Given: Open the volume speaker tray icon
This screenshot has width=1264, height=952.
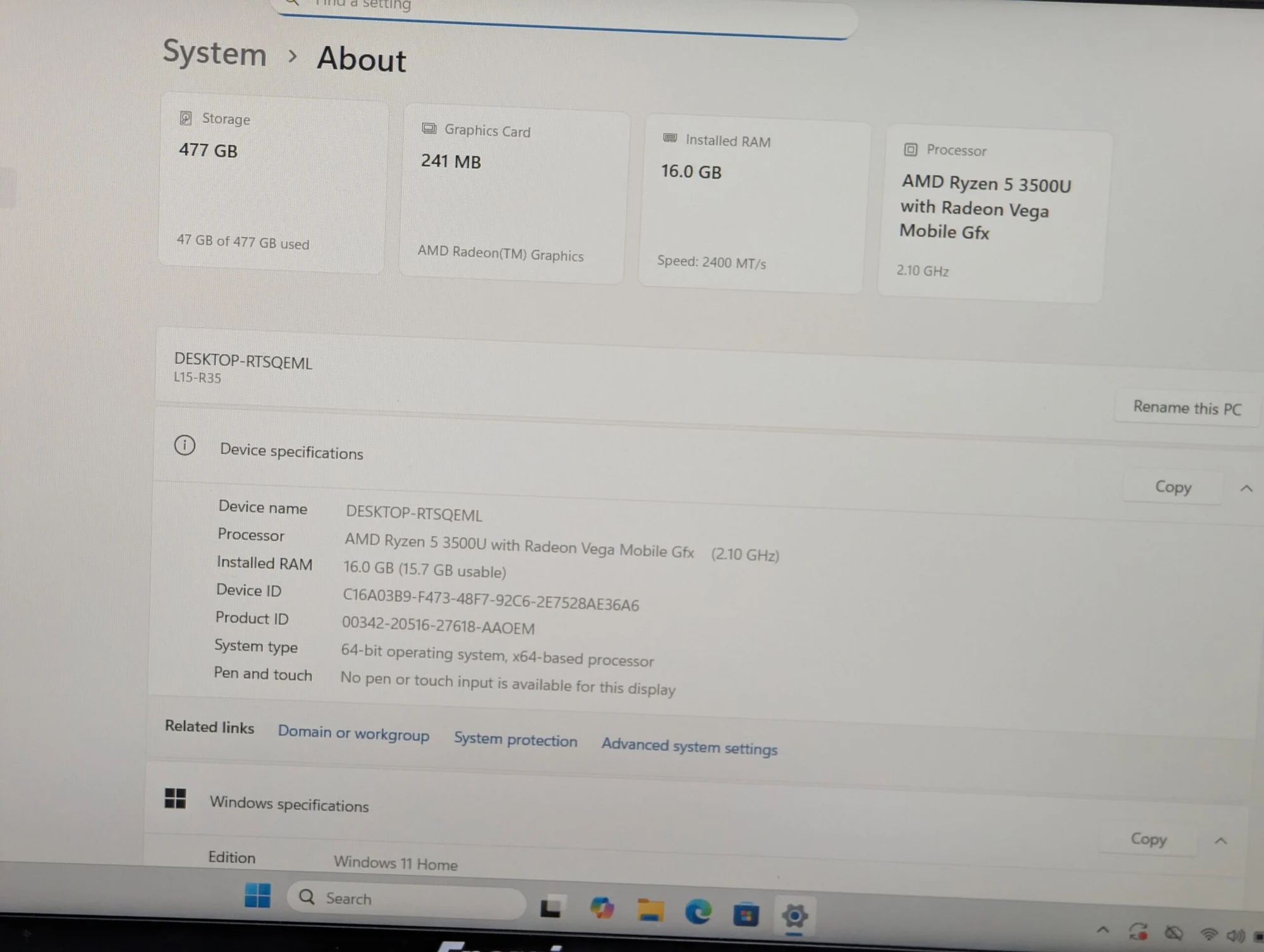Looking at the screenshot, I should click(1235, 935).
